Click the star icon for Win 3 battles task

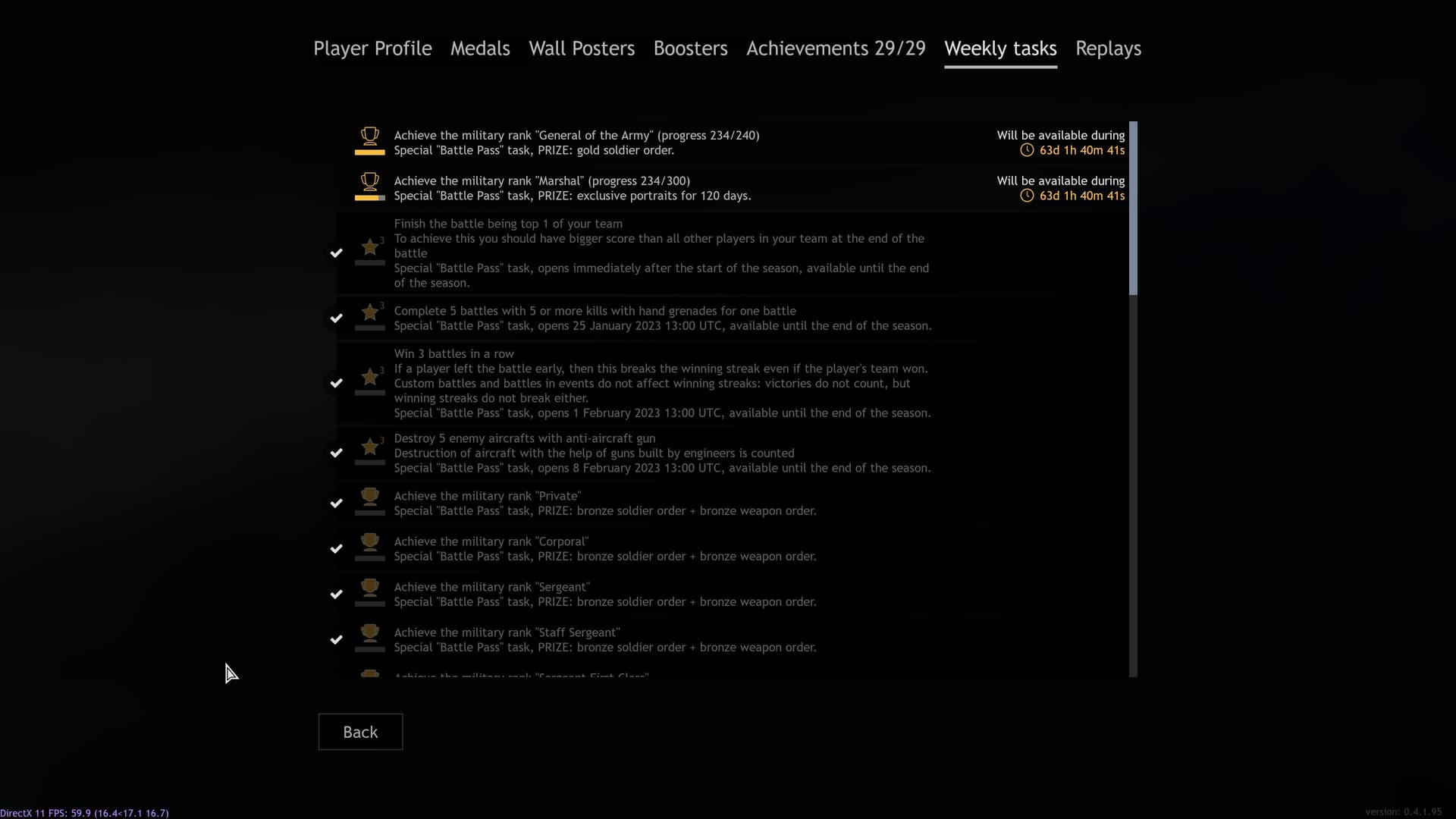369,378
